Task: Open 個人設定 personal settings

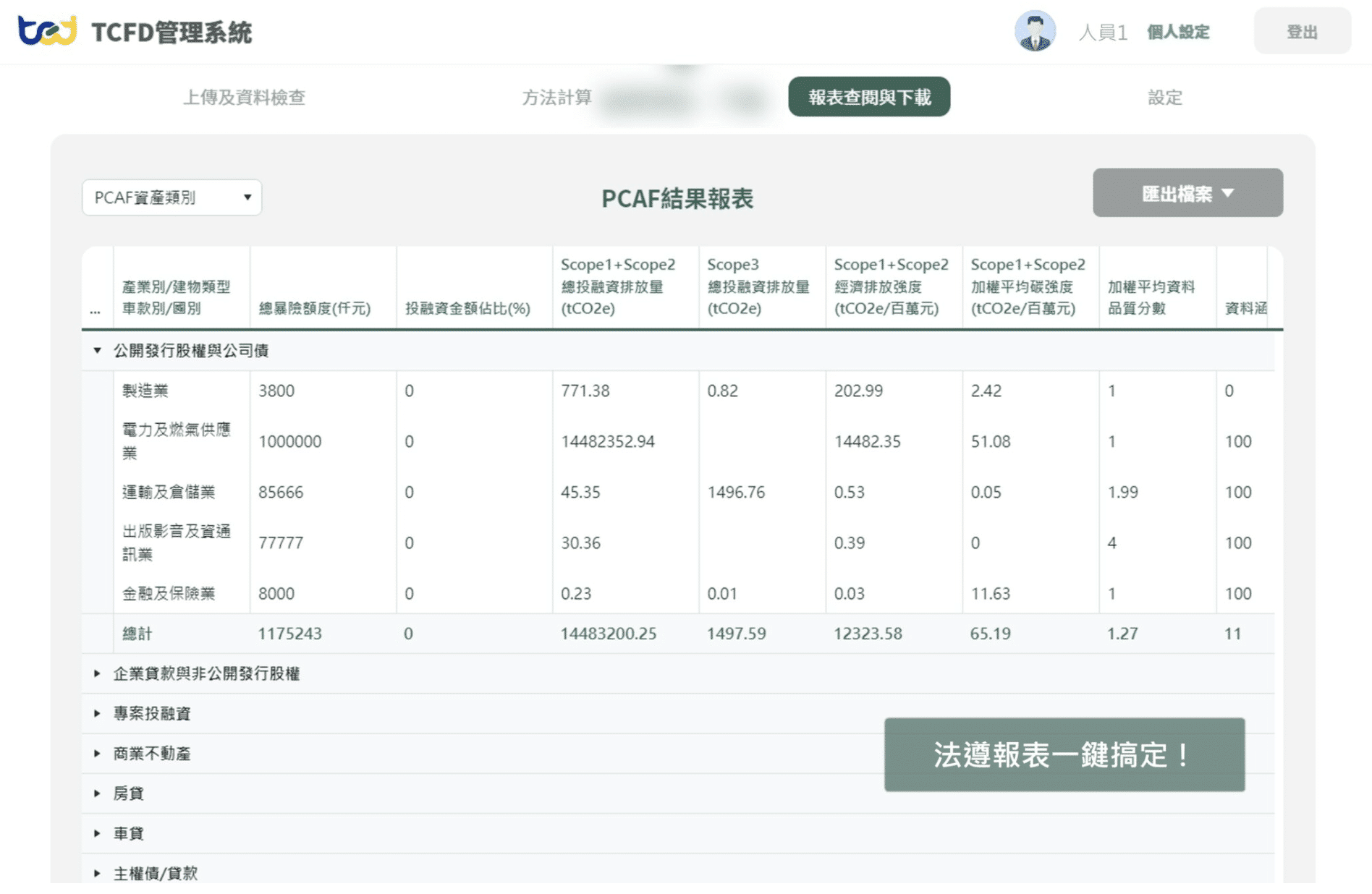Action: point(1178,33)
